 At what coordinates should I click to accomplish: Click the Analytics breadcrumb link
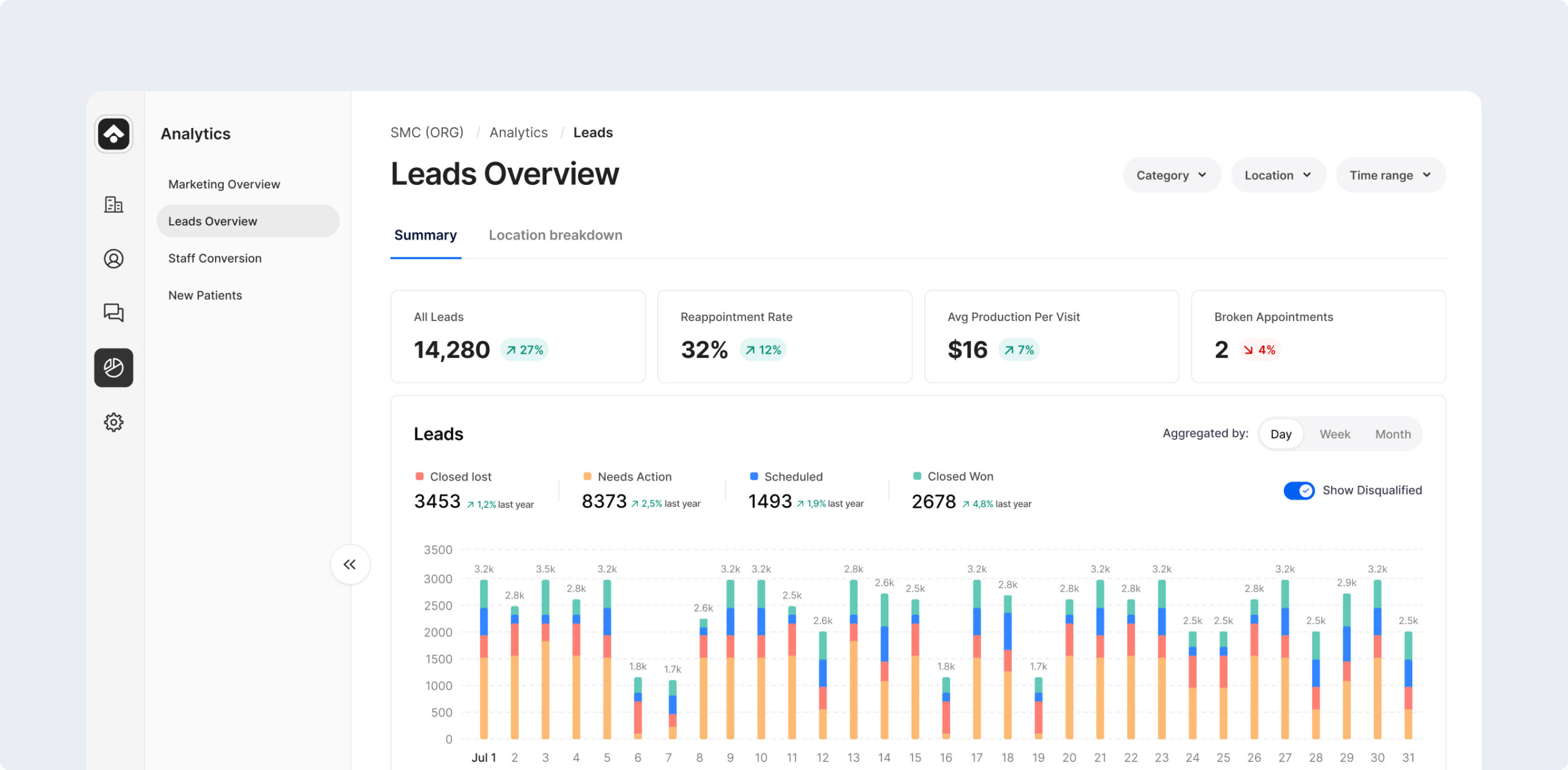click(x=518, y=132)
